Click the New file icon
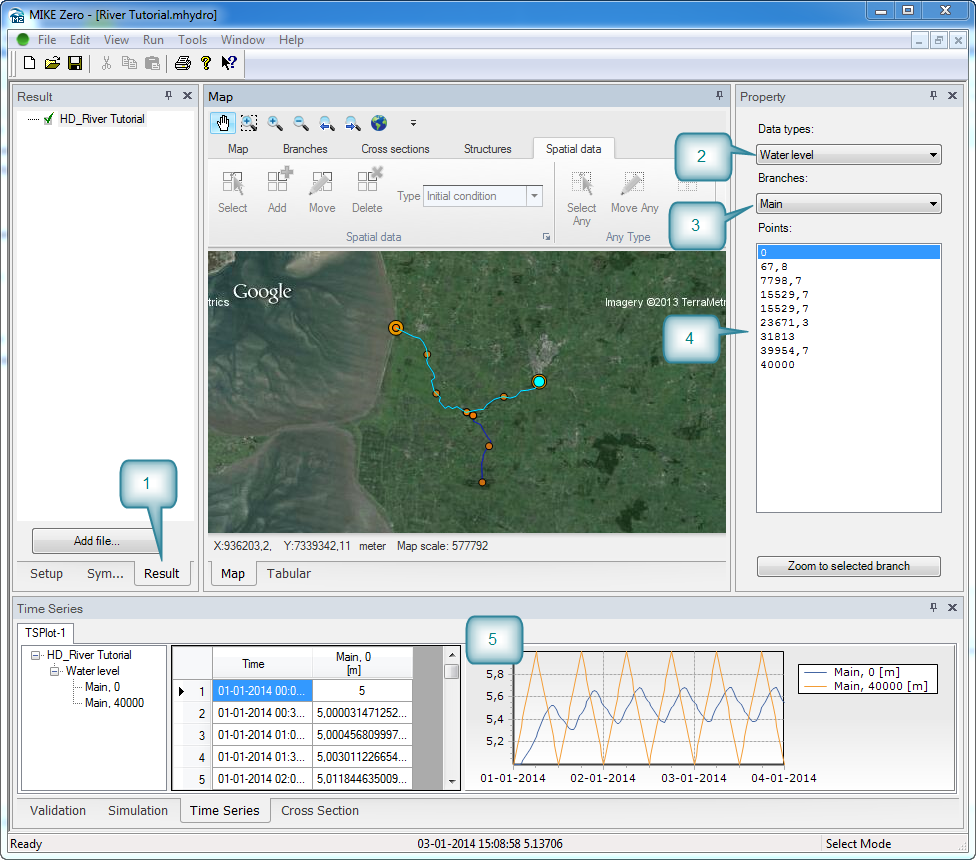 tap(29, 63)
